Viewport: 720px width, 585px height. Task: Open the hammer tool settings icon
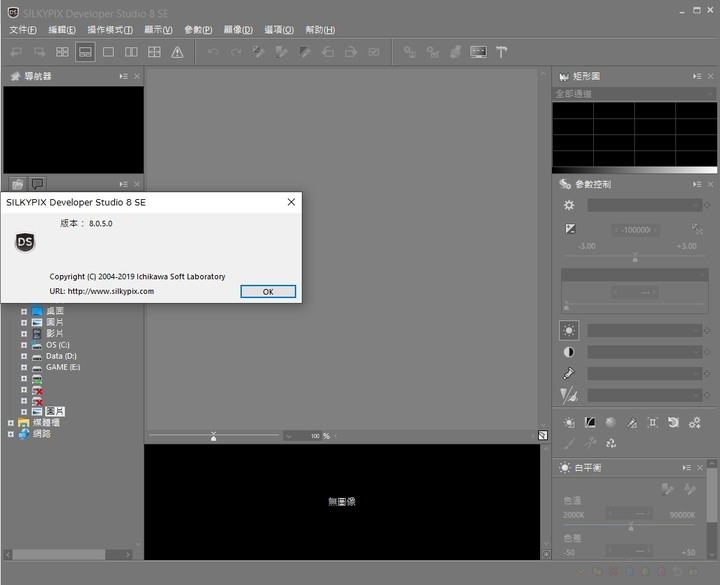pyautogui.click(x=501, y=52)
